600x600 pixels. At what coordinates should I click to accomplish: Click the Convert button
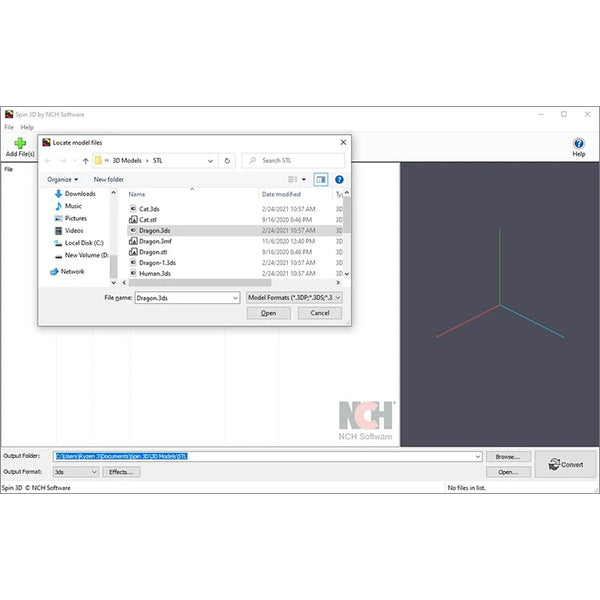(x=565, y=464)
